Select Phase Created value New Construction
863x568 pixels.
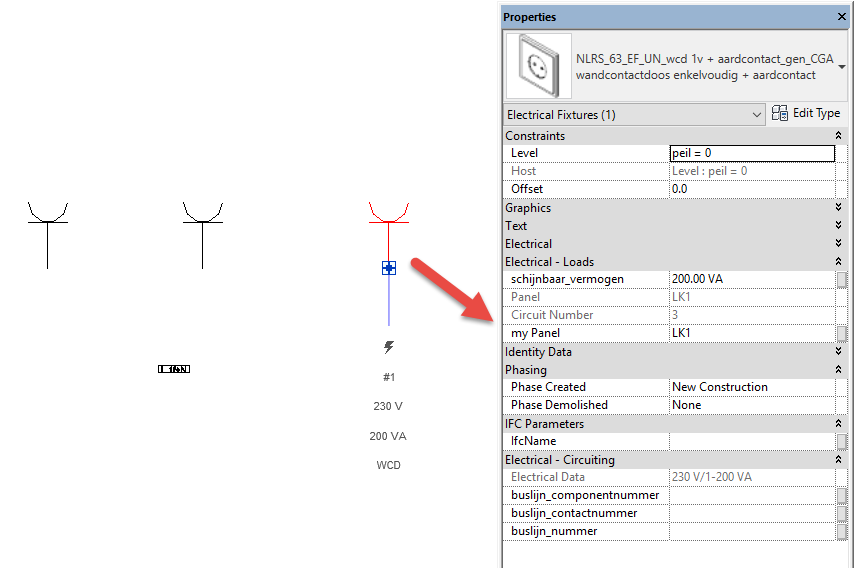coord(752,387)
